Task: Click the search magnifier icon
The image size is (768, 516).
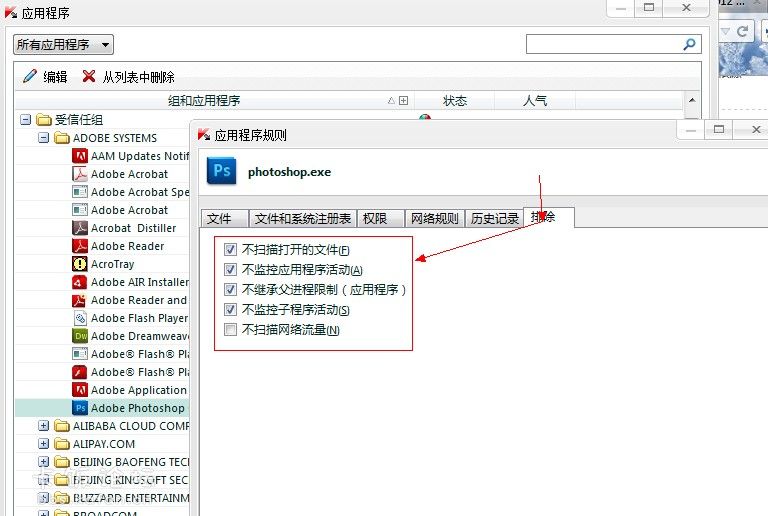Action: click(689, 45)
